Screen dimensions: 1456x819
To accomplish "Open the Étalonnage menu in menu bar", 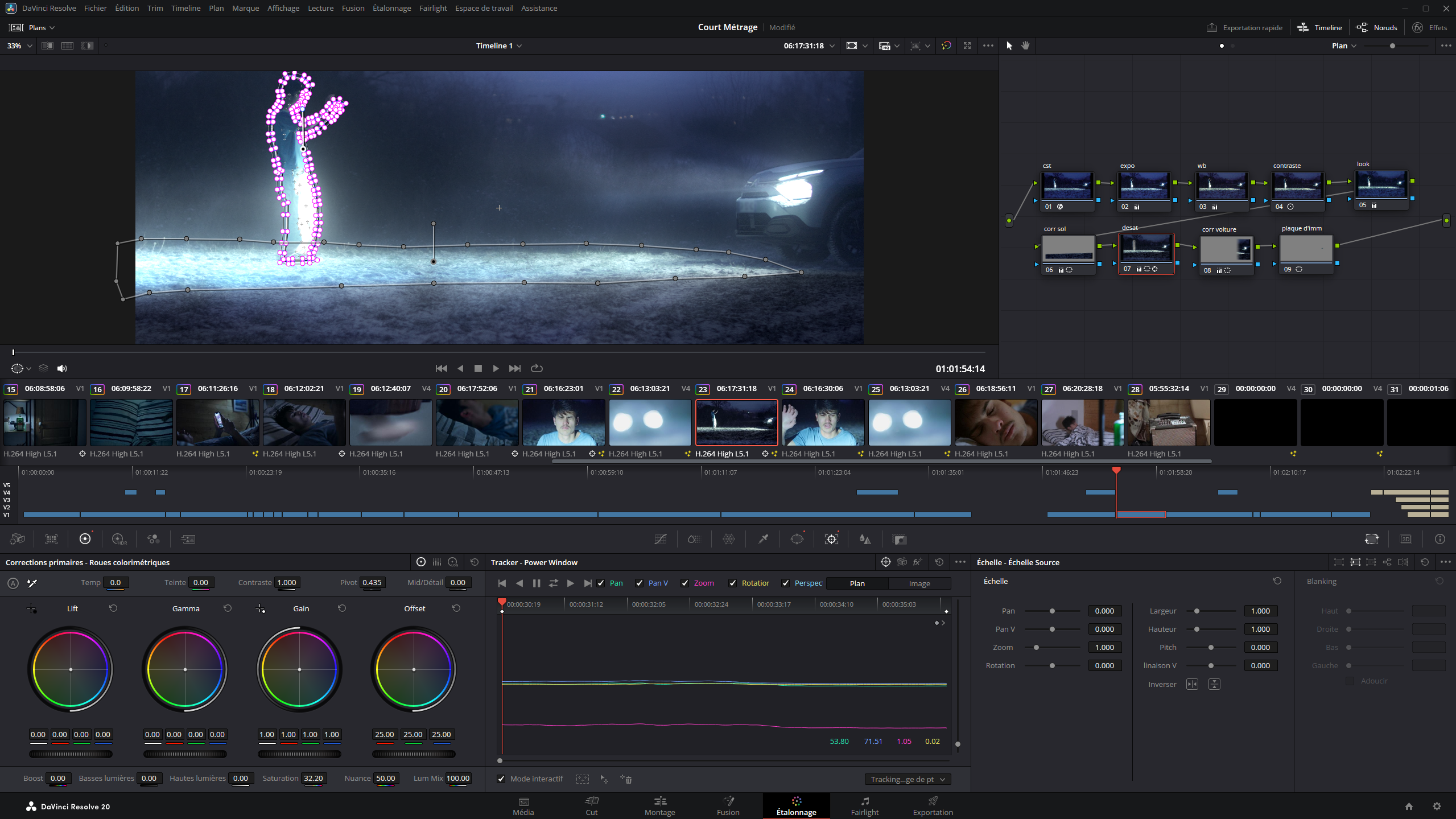I will (x=391, y=8).
